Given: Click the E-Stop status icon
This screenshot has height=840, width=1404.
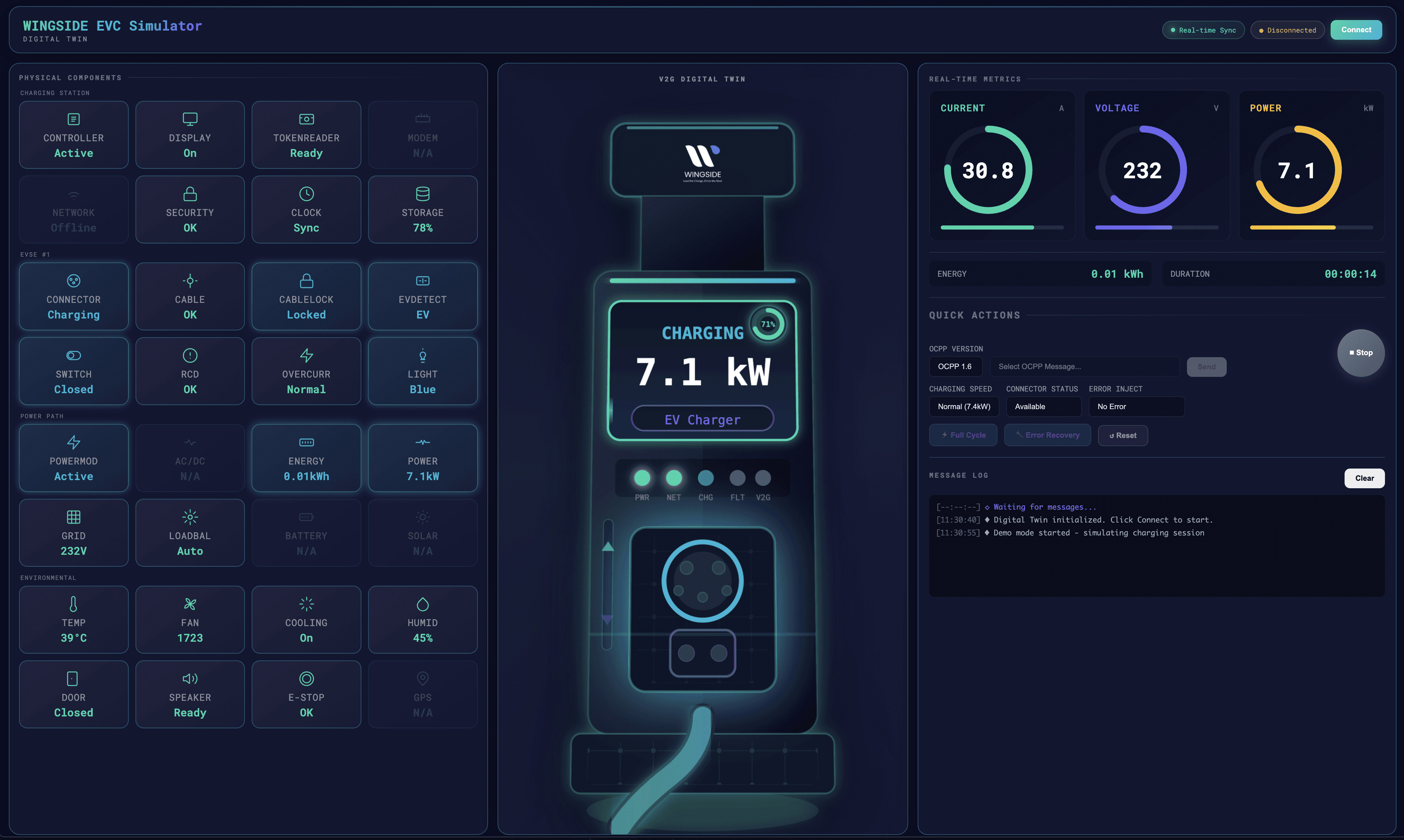Looking at the screenshot, I should [306, 679].
